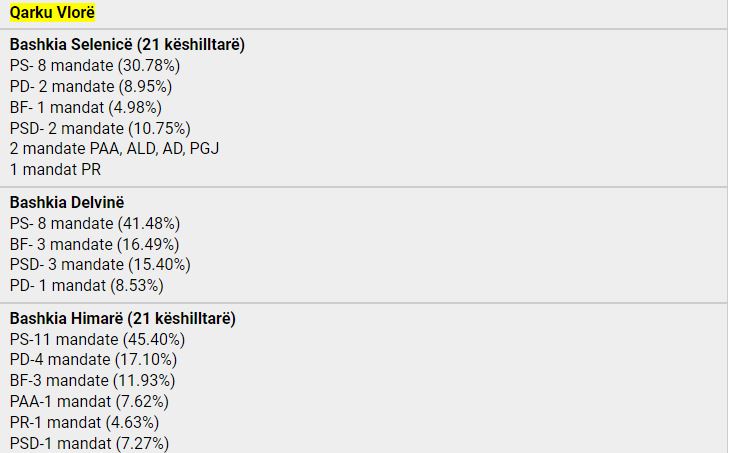Select the PS-11 mandate (45.40%) line
The width and height of the screenshot is (729, 453).
click(x=97, y=339)
